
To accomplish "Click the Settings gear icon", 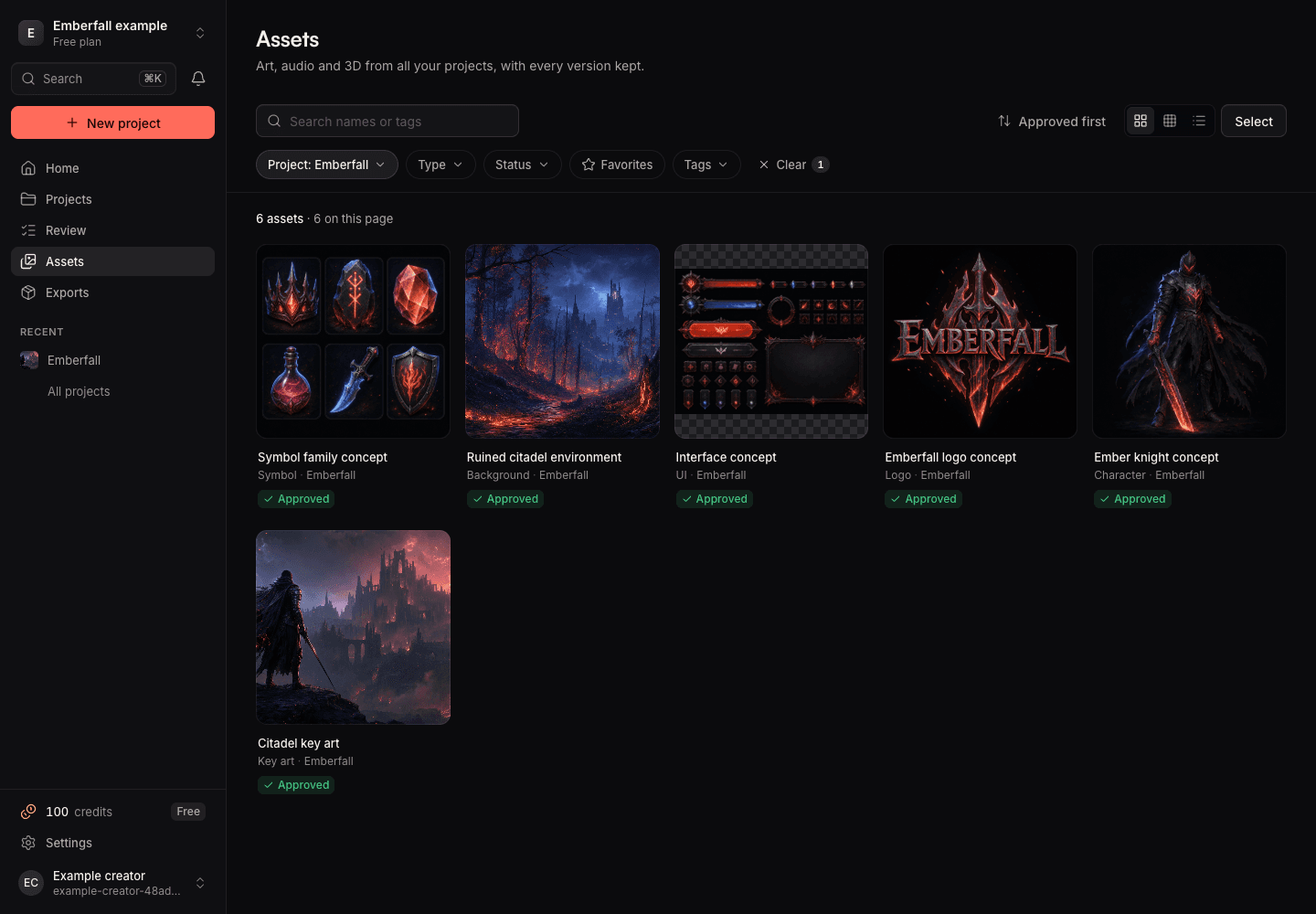I will point(28,843).
